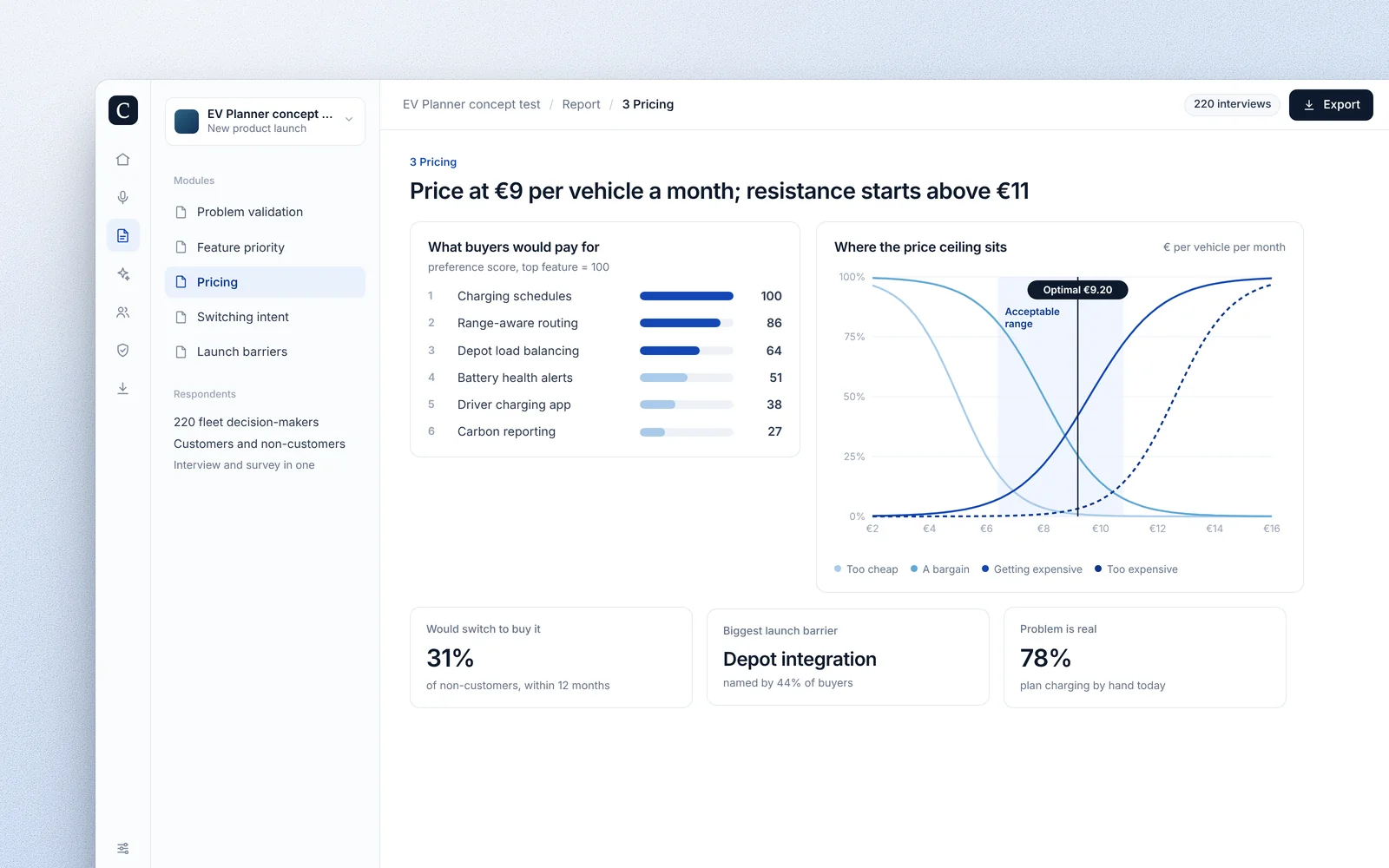Open the sparkle insights icon
Viewport: 1389px width, 868px height.
123,274
